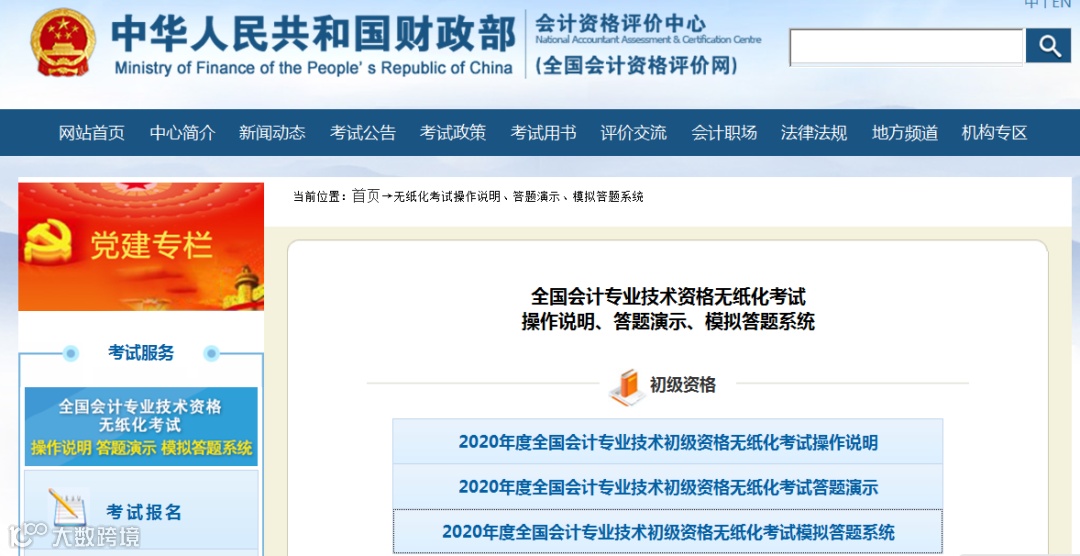Open 中心简介 navigation item
The image size is (1080, 556).
coord(183,133)
